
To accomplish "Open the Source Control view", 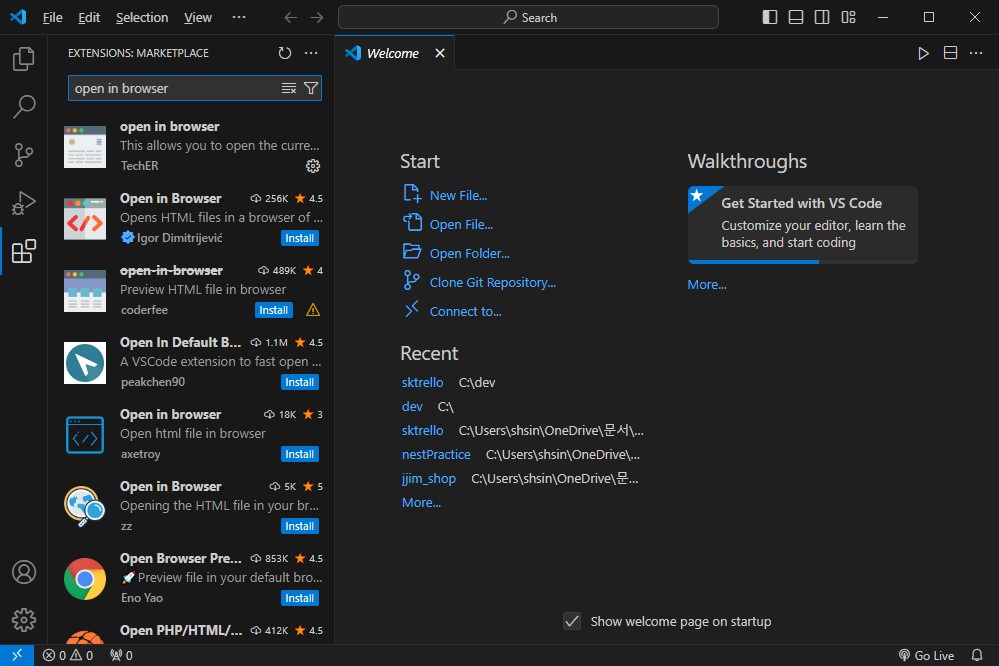I will [x=24, y=155].
